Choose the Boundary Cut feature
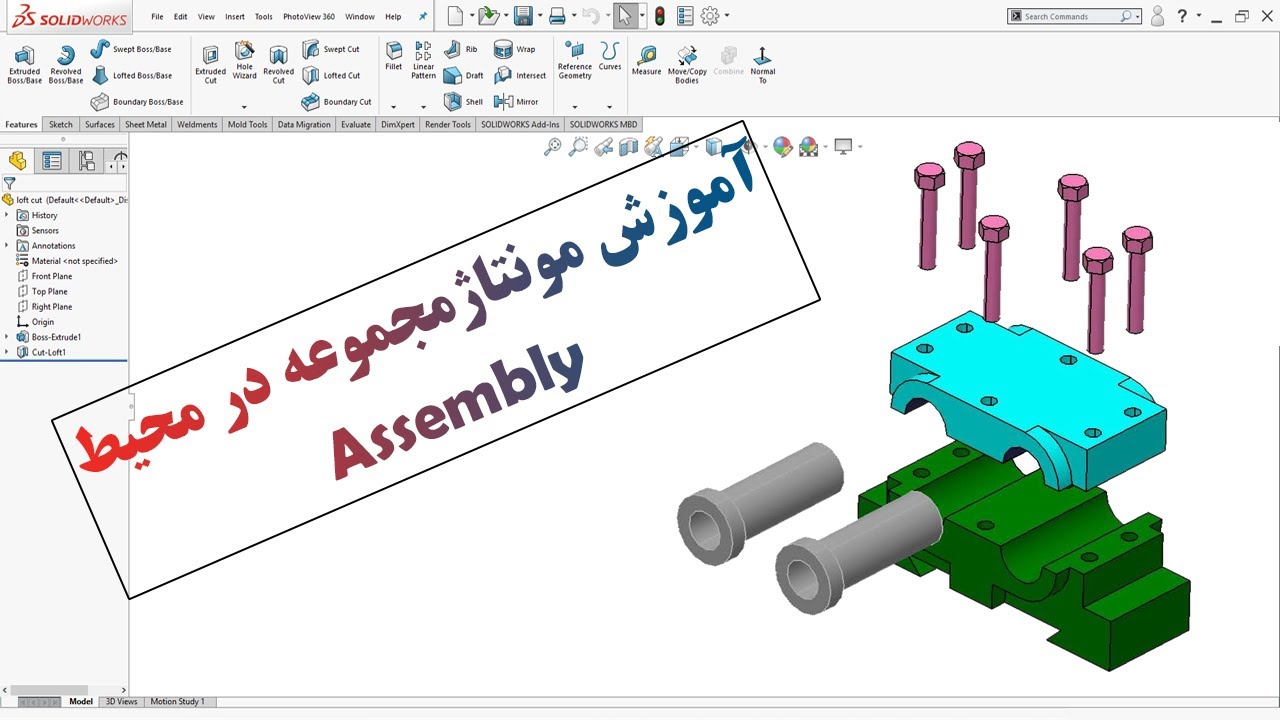Viewport: 1280px width, 720px height. [x=336, y=101]
